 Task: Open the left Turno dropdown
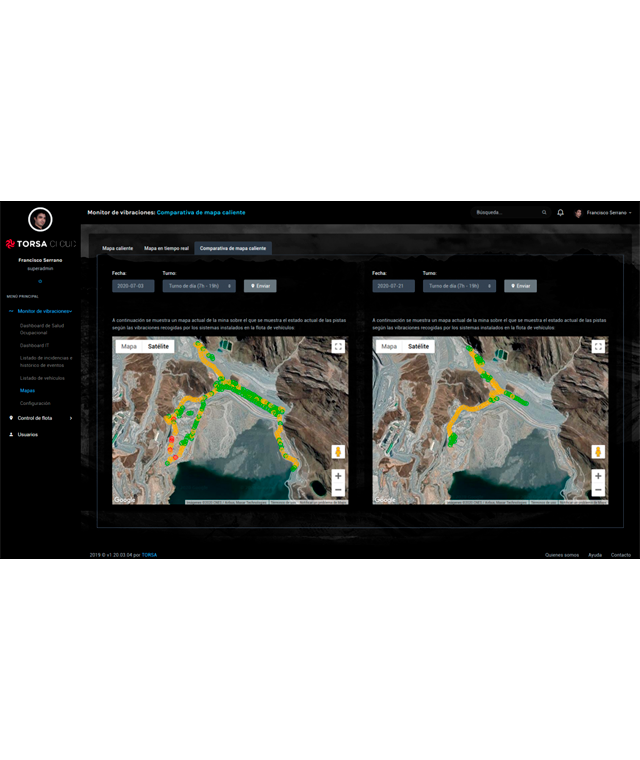pyautogui.click(x=199, y=285)
